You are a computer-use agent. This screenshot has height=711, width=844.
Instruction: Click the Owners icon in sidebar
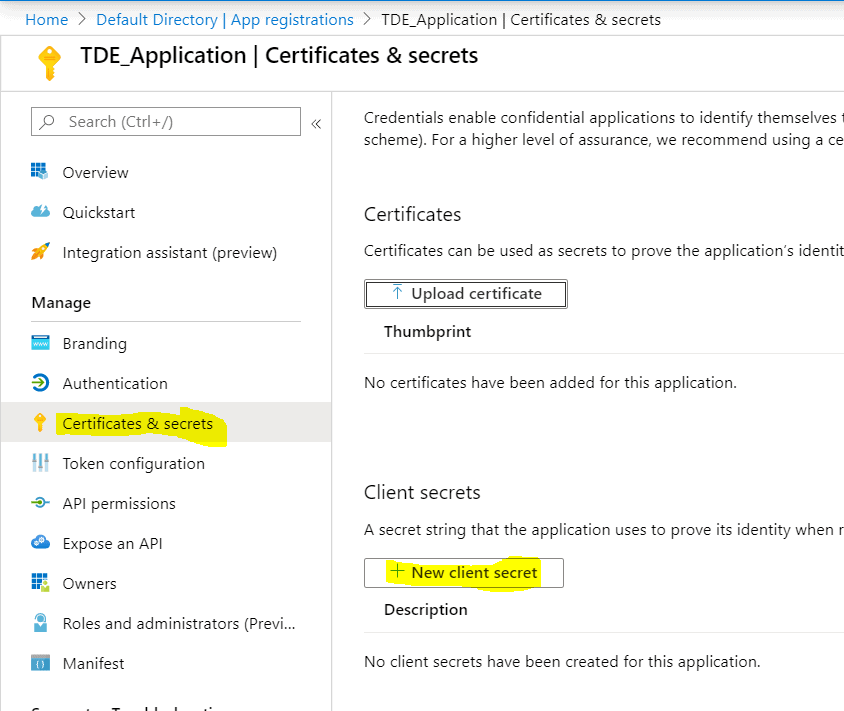click(x=40, y=583)
